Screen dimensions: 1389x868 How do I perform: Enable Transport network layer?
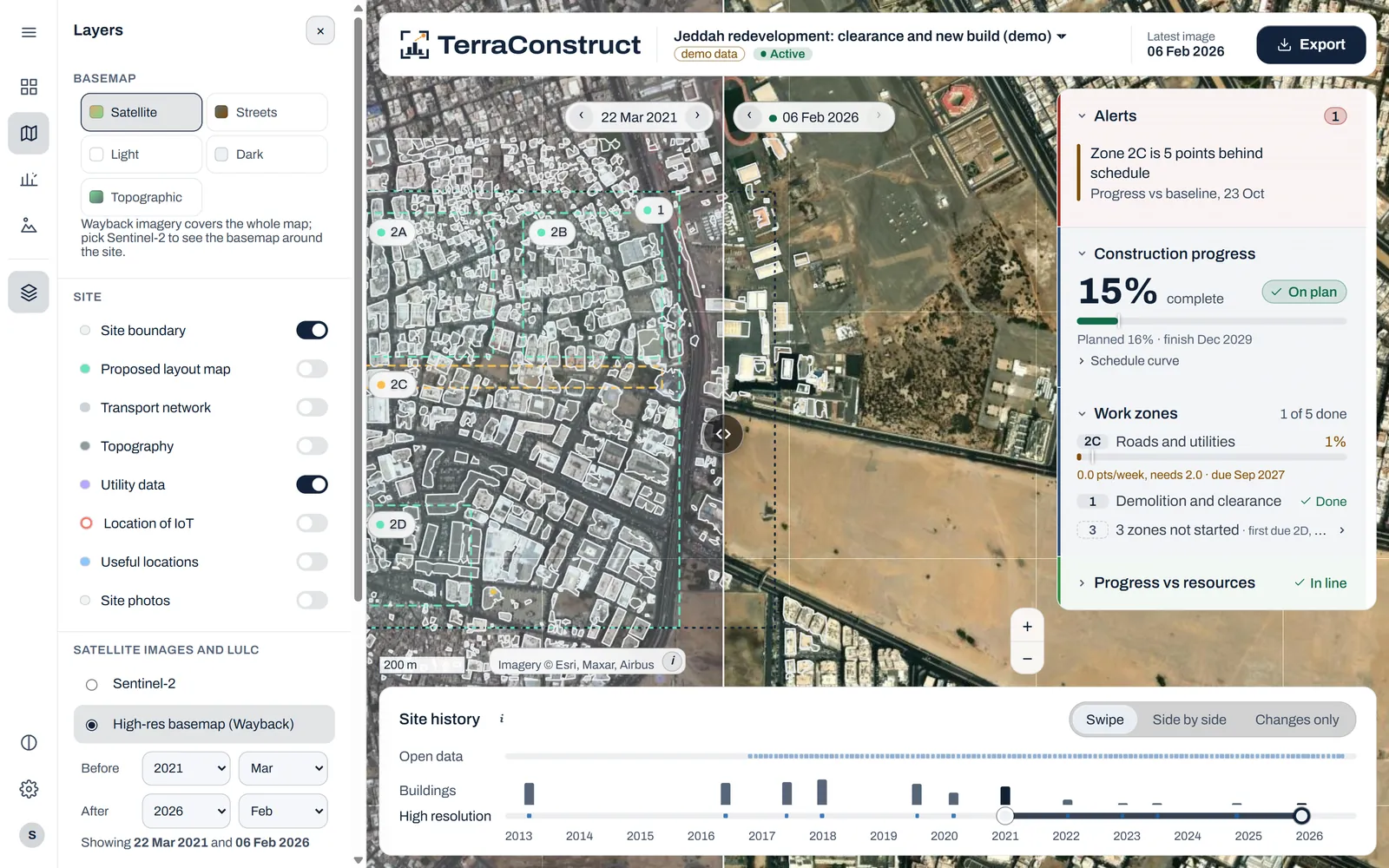pos(312,407)
